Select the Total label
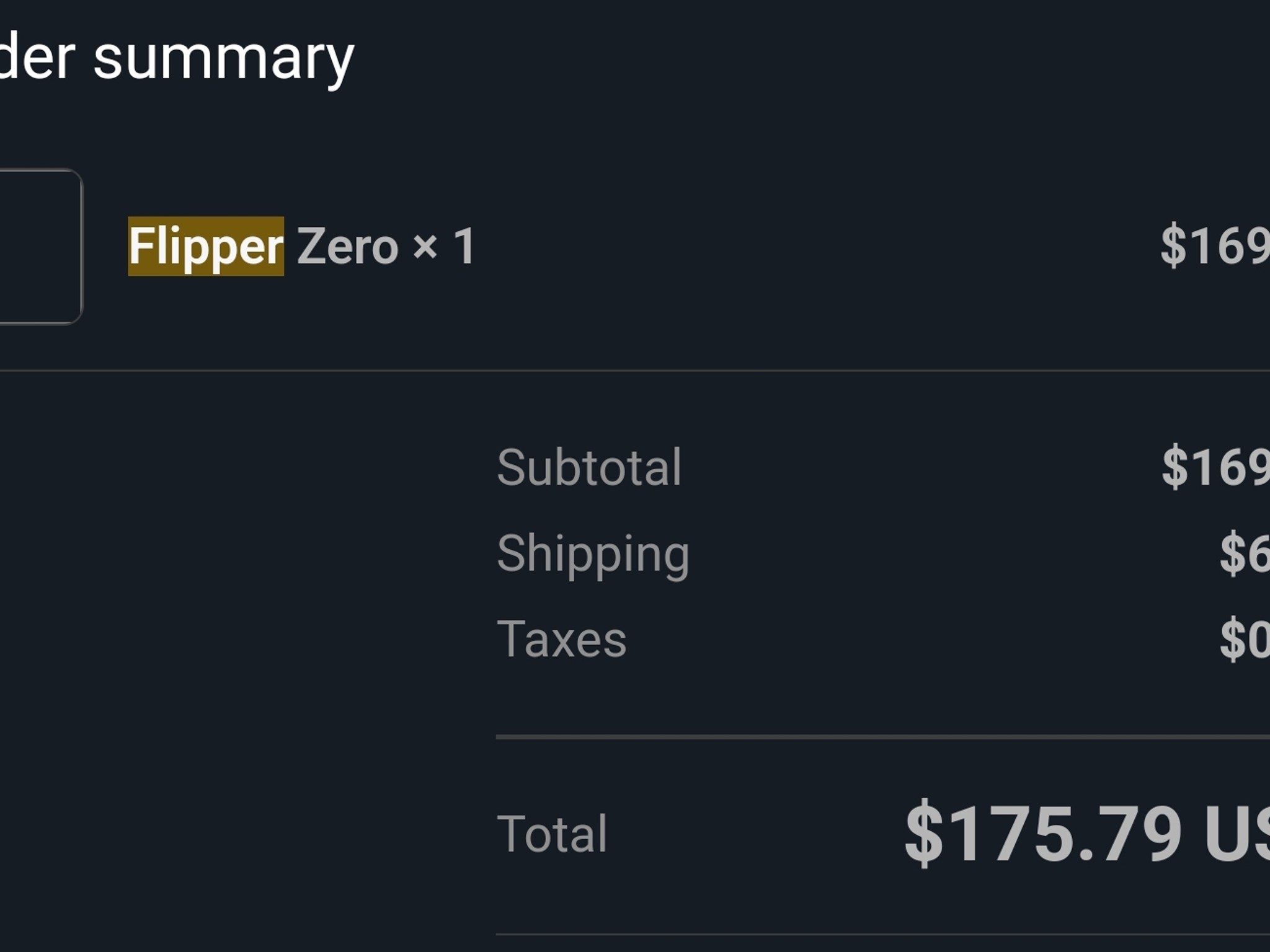The image size is (1270, 952). [x=552, y=834]
